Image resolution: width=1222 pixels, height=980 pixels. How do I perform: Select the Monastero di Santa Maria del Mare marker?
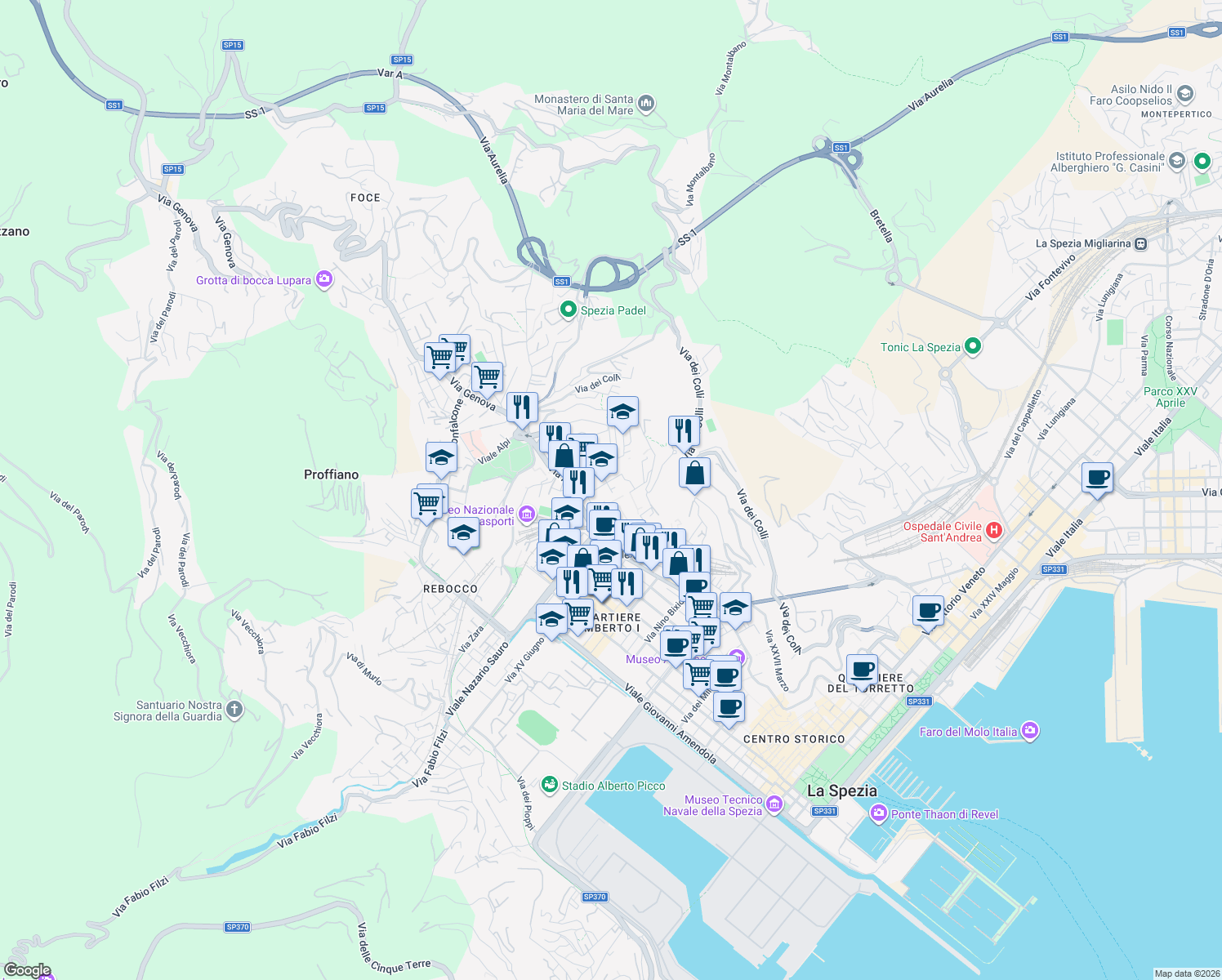coord(645,103)
